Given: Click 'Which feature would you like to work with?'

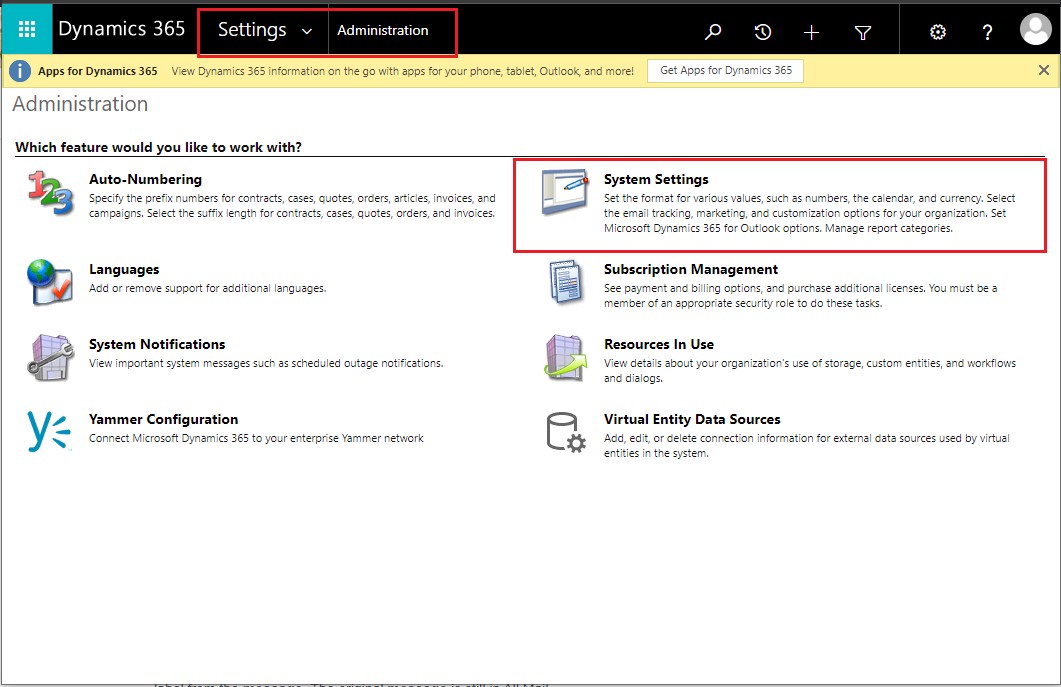Looking at the screenshot, I should tap(158, 148).
